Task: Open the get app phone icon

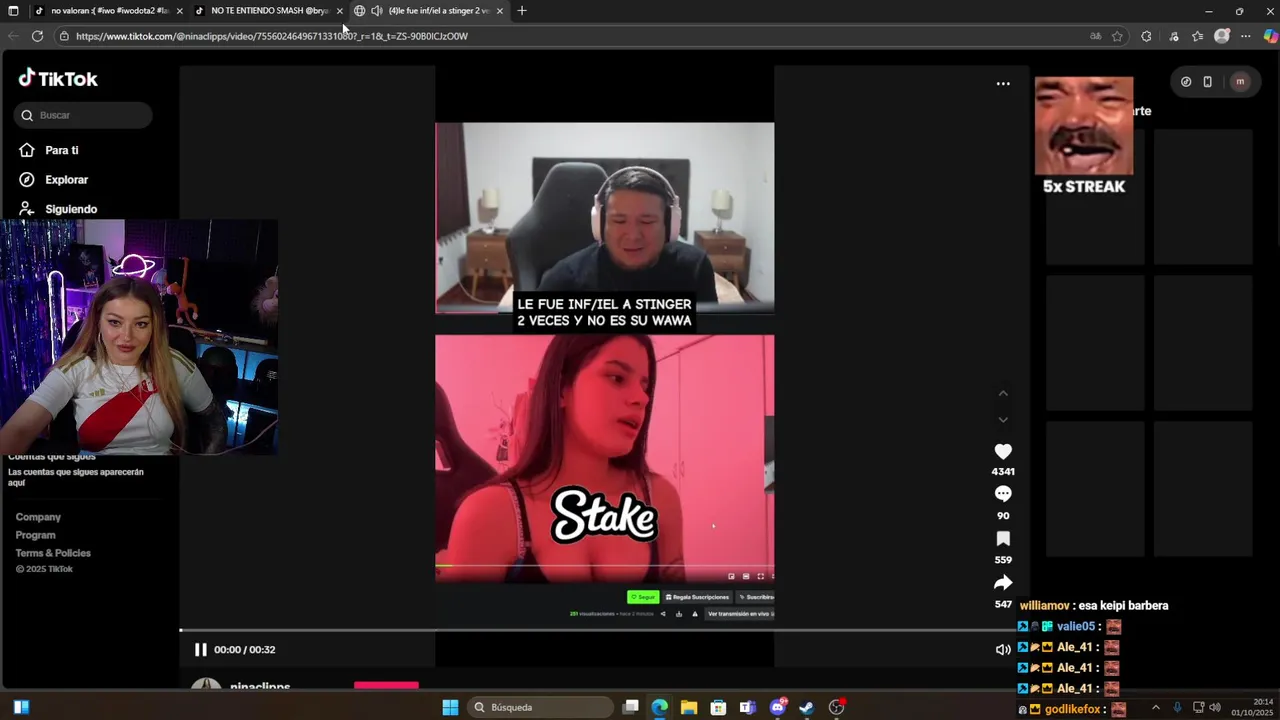Action: (1207, 82)
